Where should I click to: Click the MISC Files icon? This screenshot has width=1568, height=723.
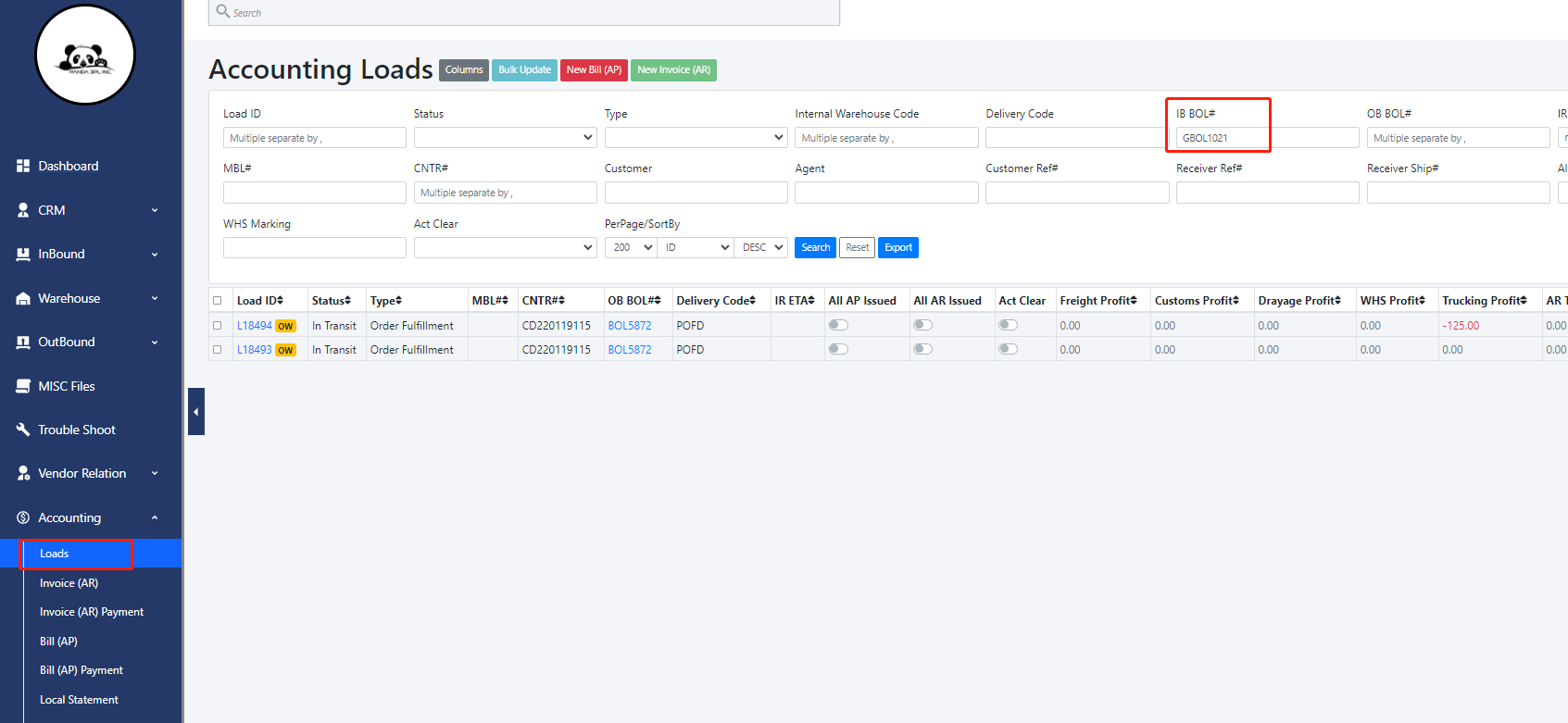[x=23, y=386]
